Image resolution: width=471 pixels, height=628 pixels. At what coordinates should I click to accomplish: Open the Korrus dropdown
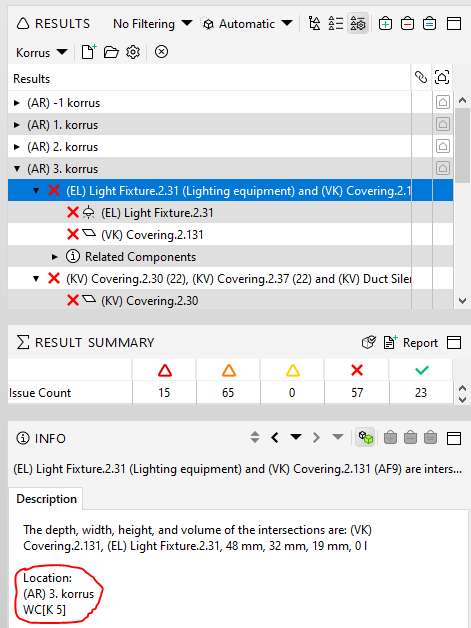click(x=41, y=52)
